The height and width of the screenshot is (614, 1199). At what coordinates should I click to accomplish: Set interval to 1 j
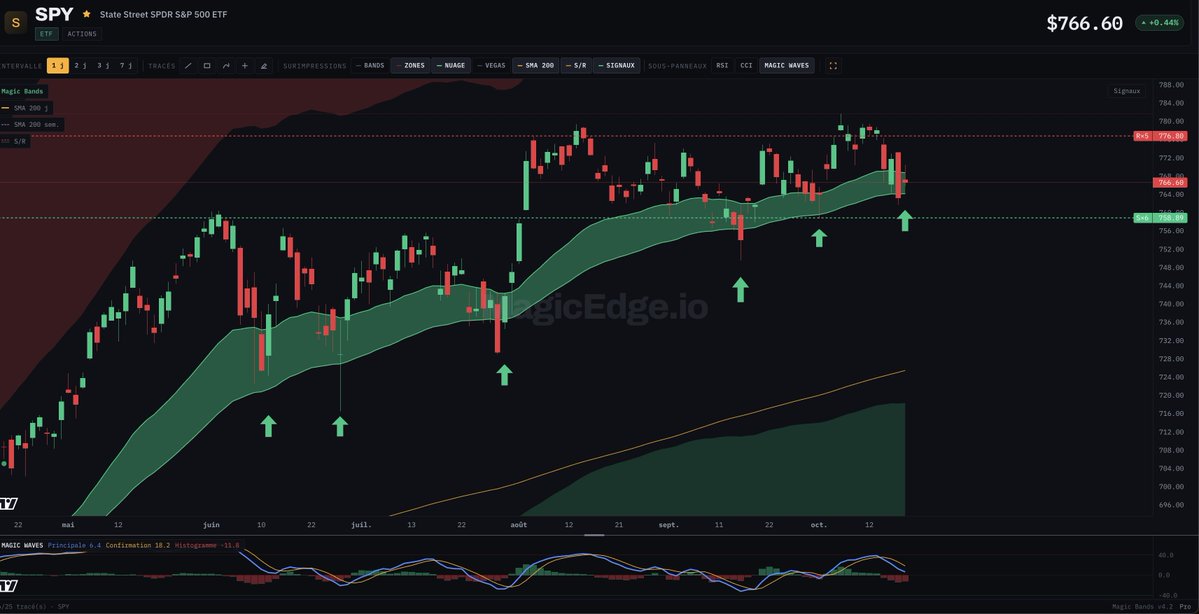point(58,66)
